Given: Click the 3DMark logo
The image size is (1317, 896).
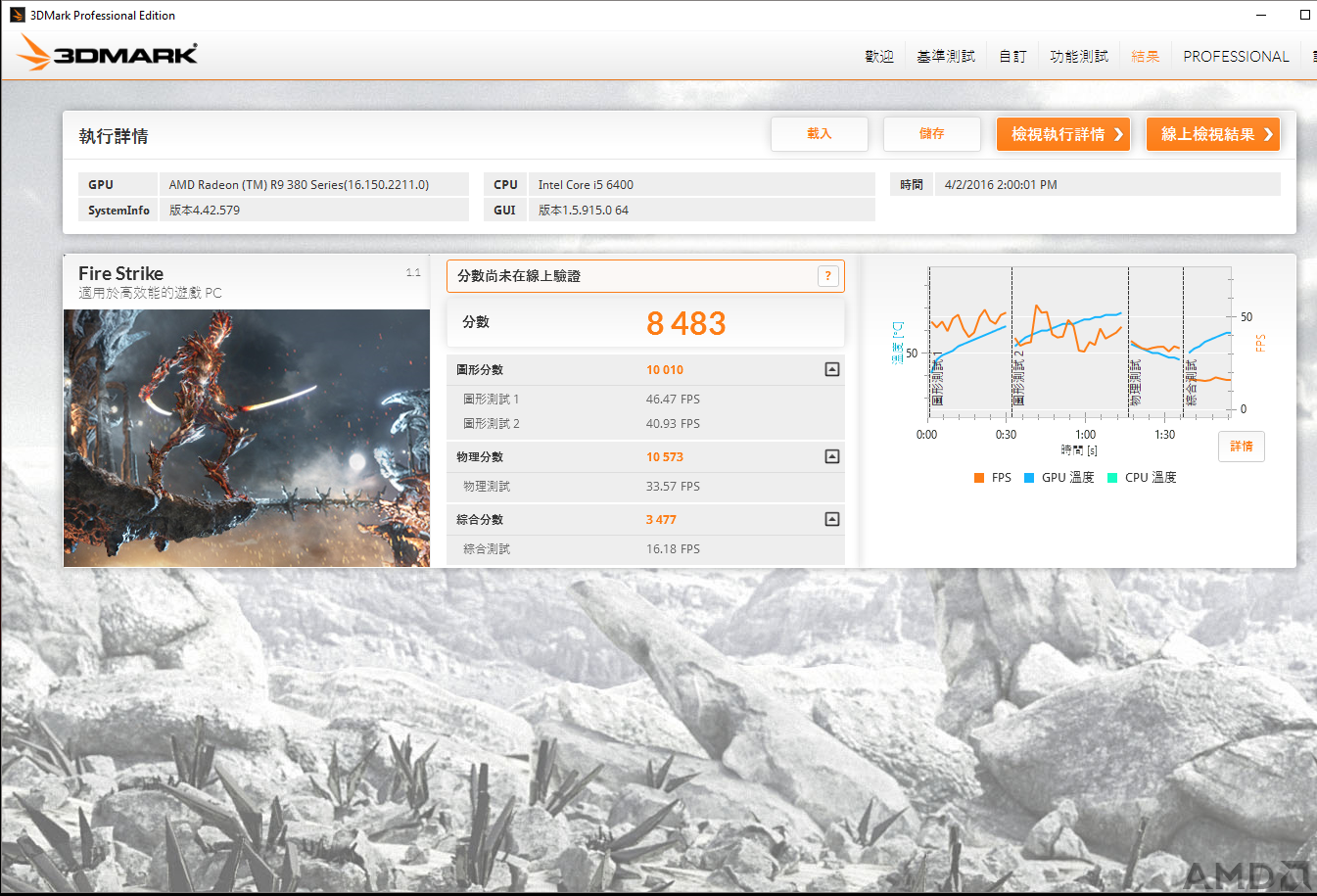Looking at the screenshot, I should pos(108,53).
